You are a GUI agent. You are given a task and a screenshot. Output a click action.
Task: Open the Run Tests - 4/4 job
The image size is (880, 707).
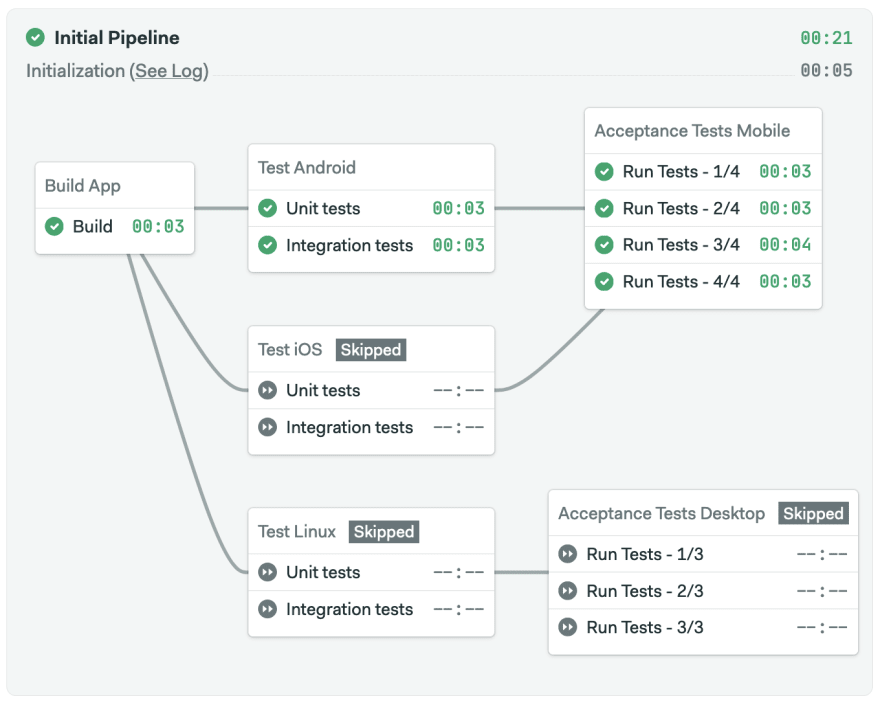tap(703, 281)
